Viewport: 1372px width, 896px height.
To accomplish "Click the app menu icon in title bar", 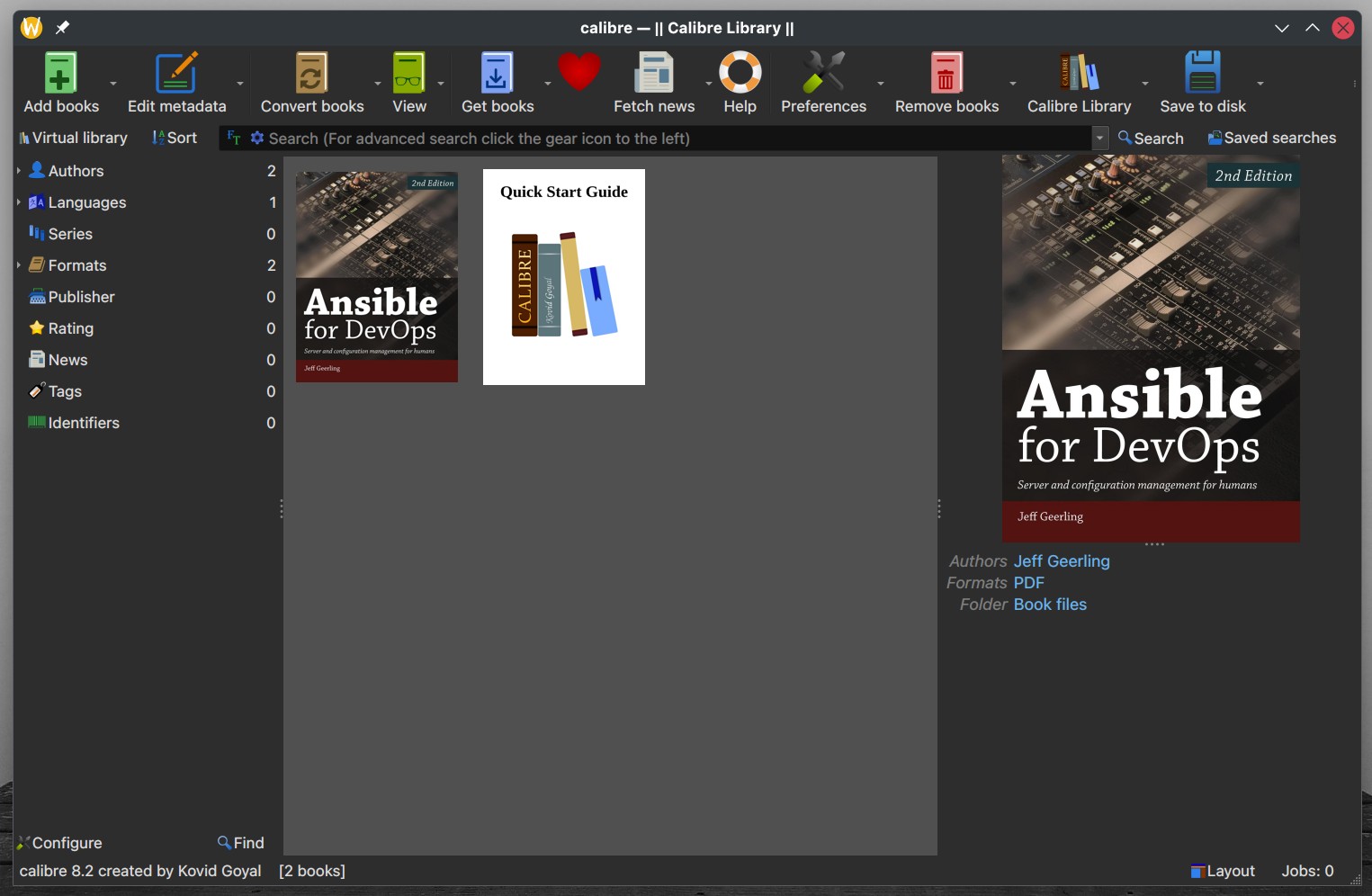I will click(x=31, y=28).
